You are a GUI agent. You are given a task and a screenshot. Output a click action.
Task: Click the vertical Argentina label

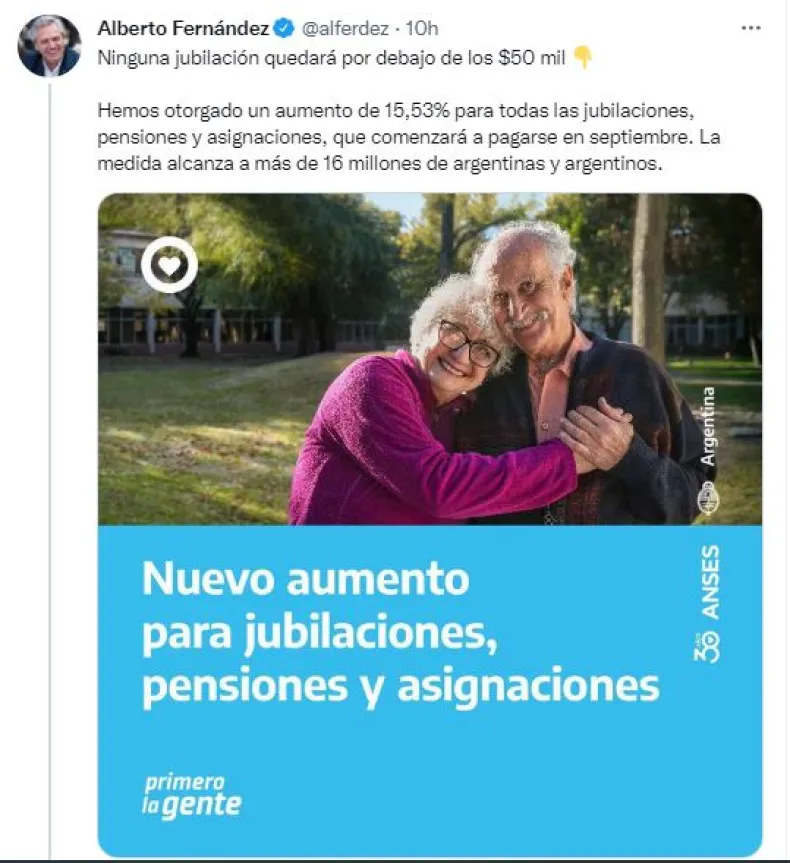click(x=708, y=427)
